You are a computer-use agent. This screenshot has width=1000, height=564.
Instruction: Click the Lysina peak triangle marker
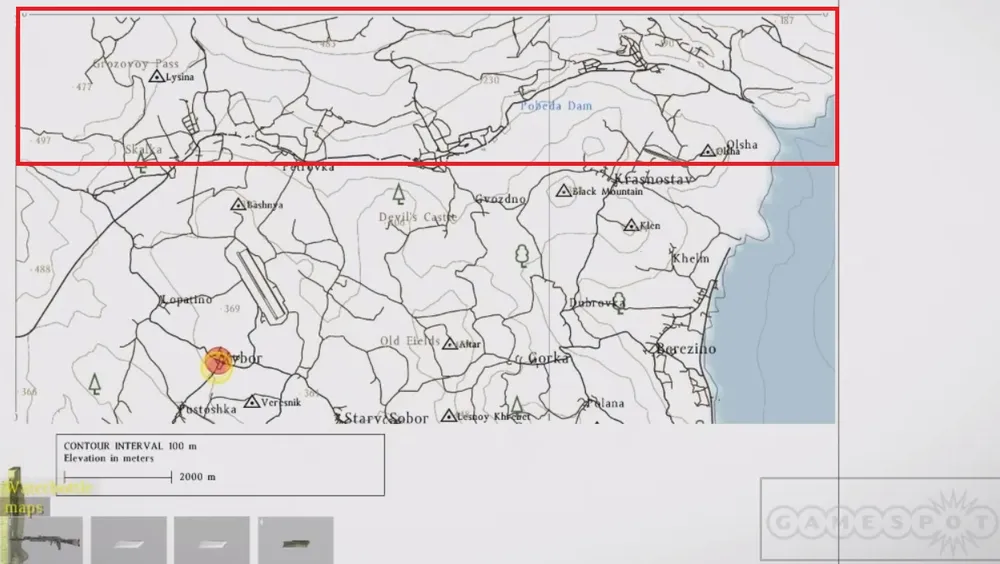pos(156,76)
